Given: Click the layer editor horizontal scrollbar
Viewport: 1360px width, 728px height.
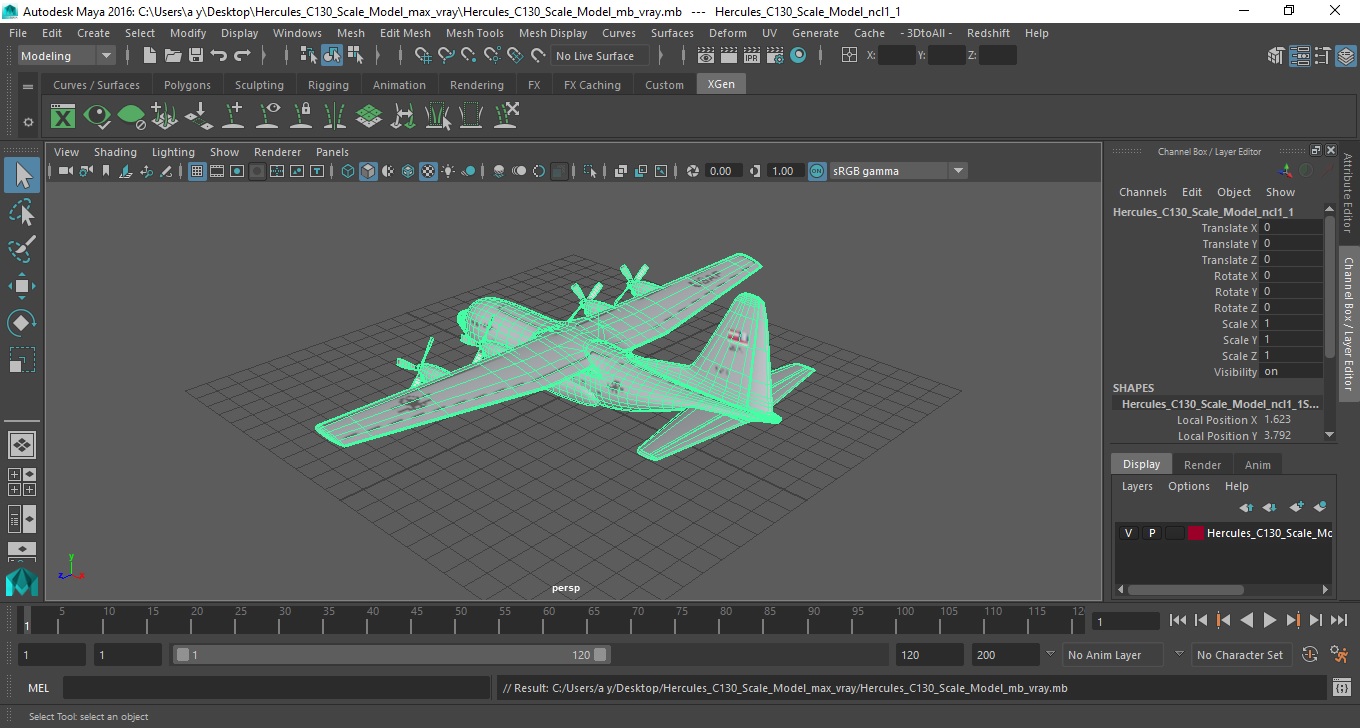Looking at the screenshot, I should pyautogui.click(x=1187, y=590).
